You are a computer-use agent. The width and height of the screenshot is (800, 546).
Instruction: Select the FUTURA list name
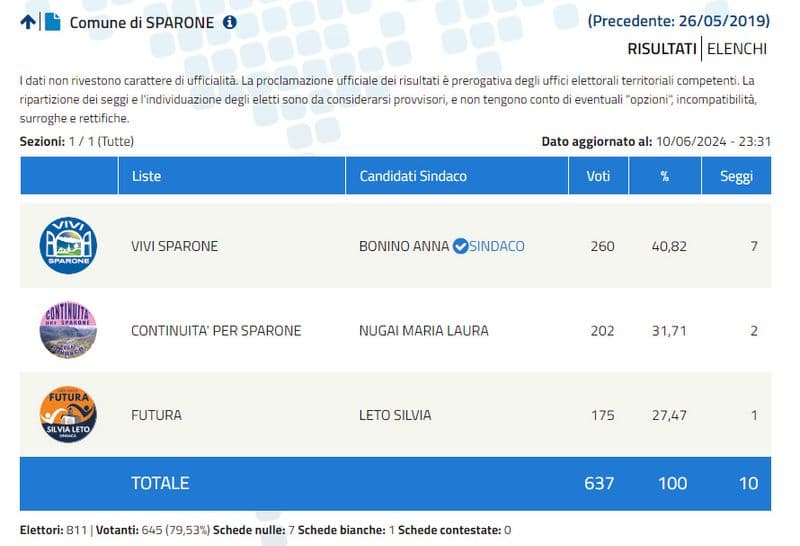click(x=156, y=415)
